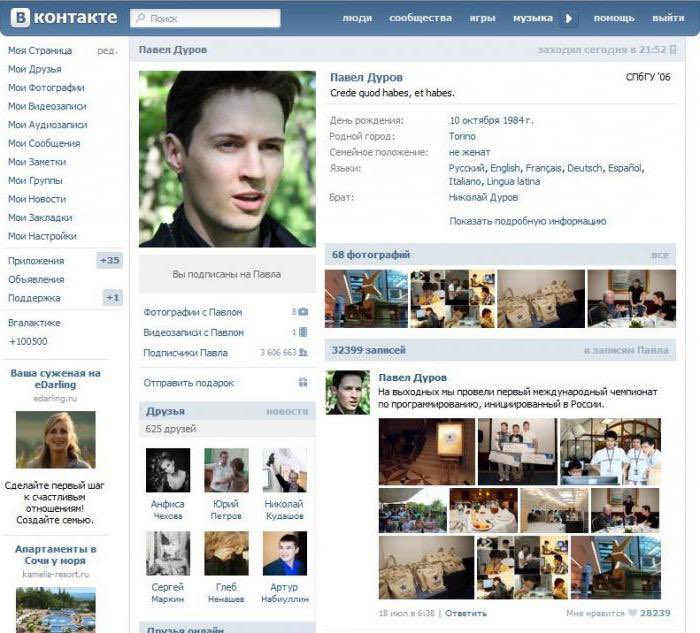Click the Вы подписаны на Павла button
Image resolution: width=700 pixels, height=633 pixels.
click(226, 274)
